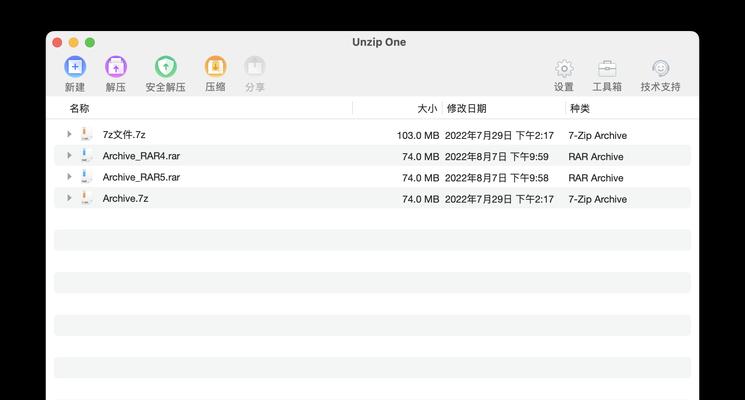This screenshot has height=400, width=745.
Task: Maximize the window with green button
Action: [90, 42]
